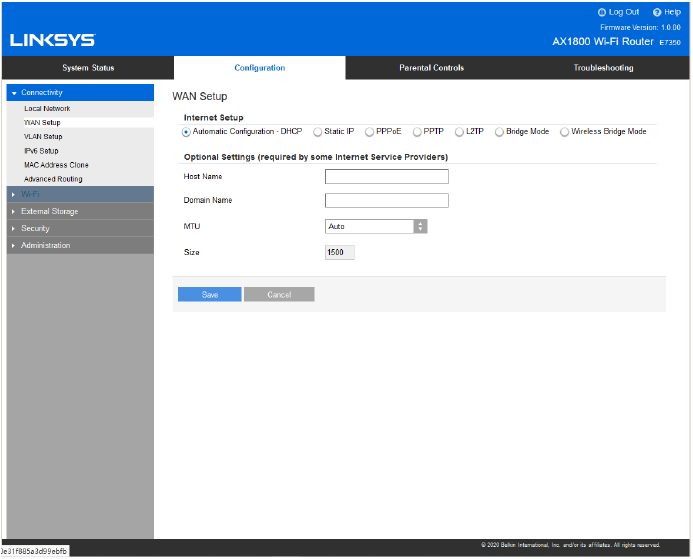
Task: Open the MTU Auto dropdown
Action: 376,226
